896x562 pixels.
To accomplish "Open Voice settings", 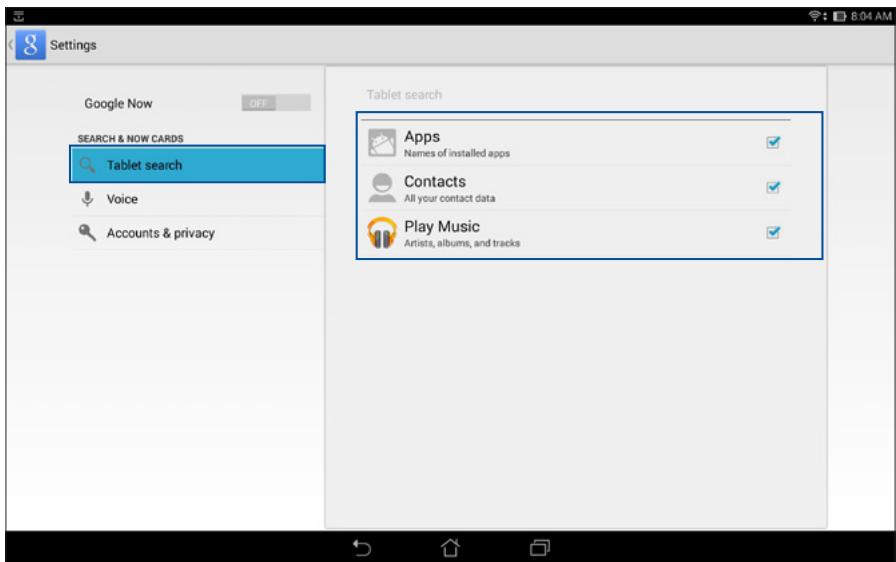I will 197,199.
